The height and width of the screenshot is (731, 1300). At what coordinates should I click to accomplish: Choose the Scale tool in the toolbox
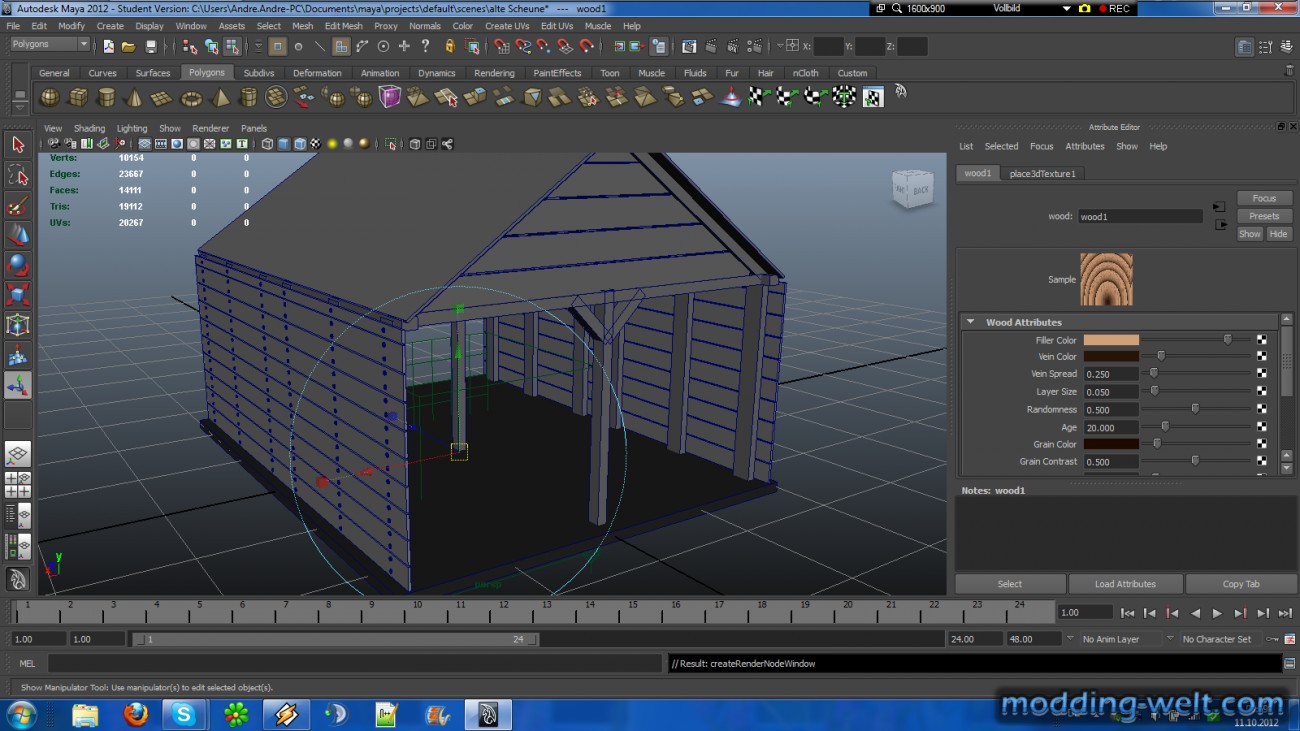[18, 296]
